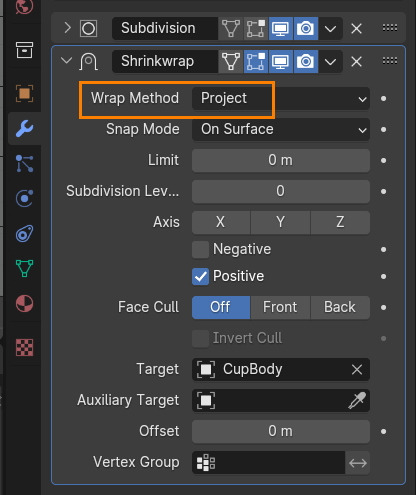The width and height of the screenshot is (416, 495).
Task: Enable the Z projection axis
Action: tap(340, 222)
